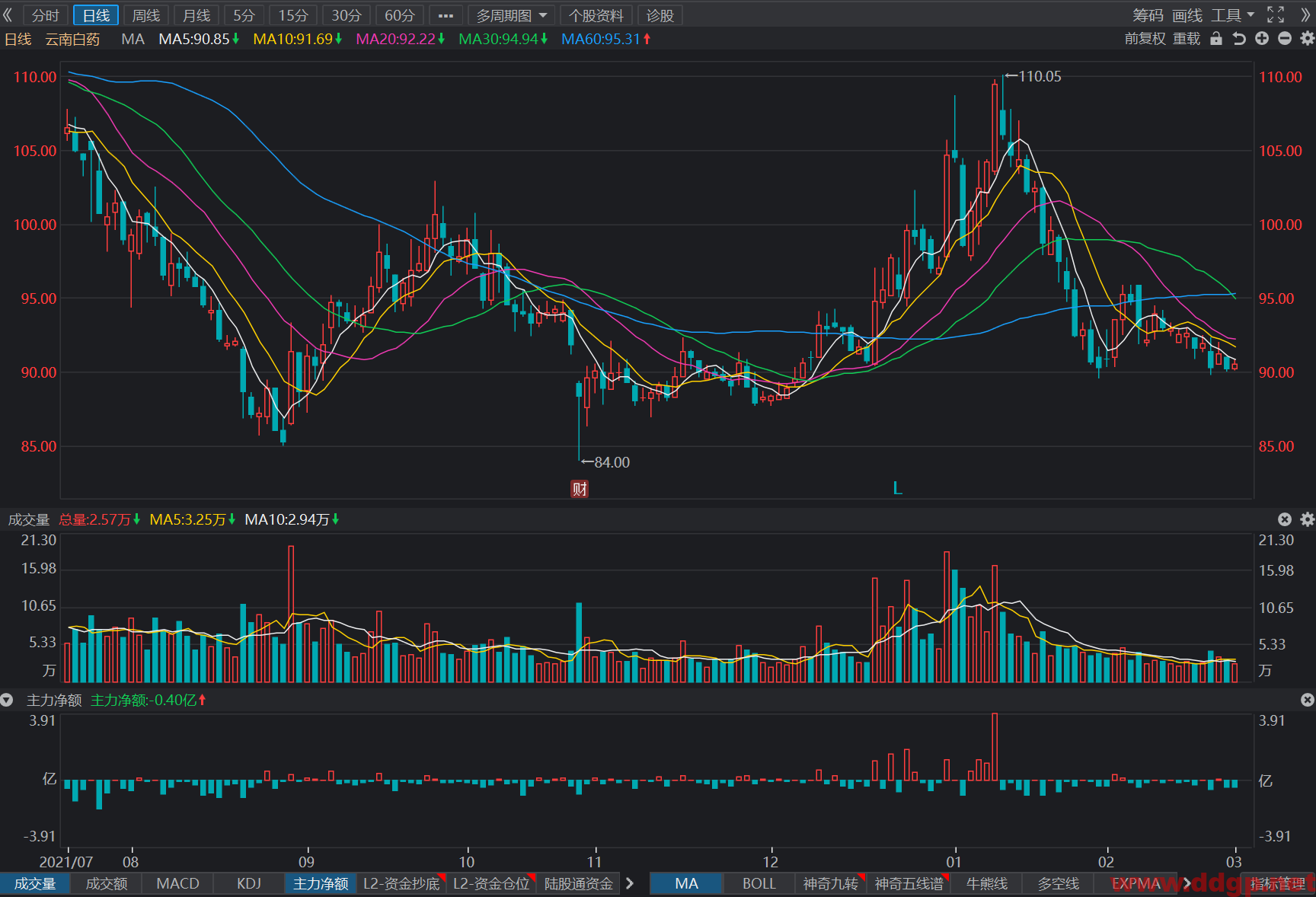Click MA60:95.31 value label
This screenshot has height=897, width=1316.
tap(605, 39)
